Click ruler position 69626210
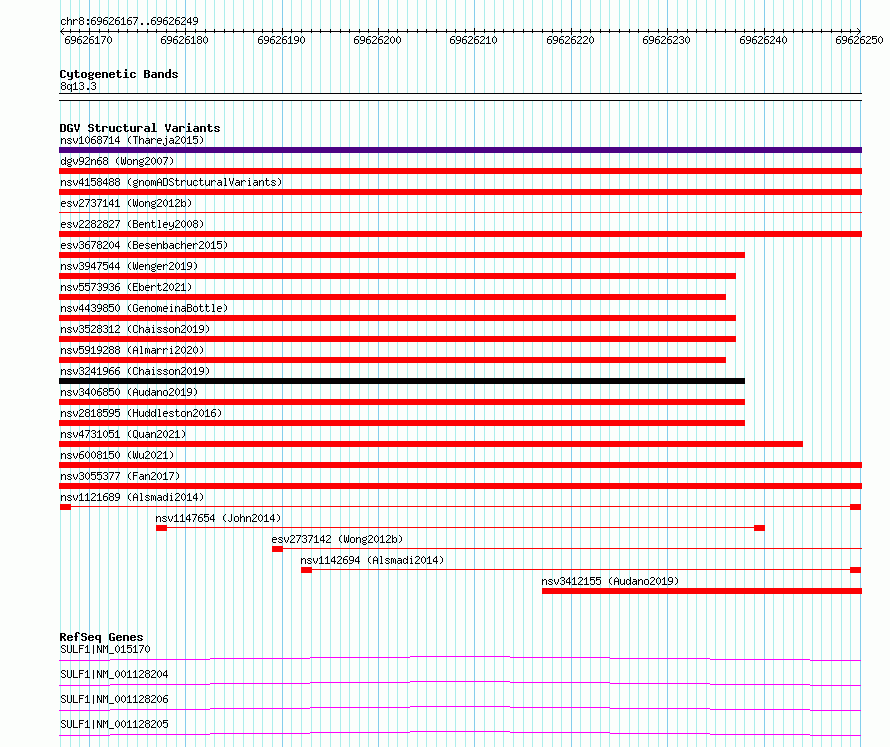The width and height of the screenshot is (890, 747). click(x=473, y=40)
